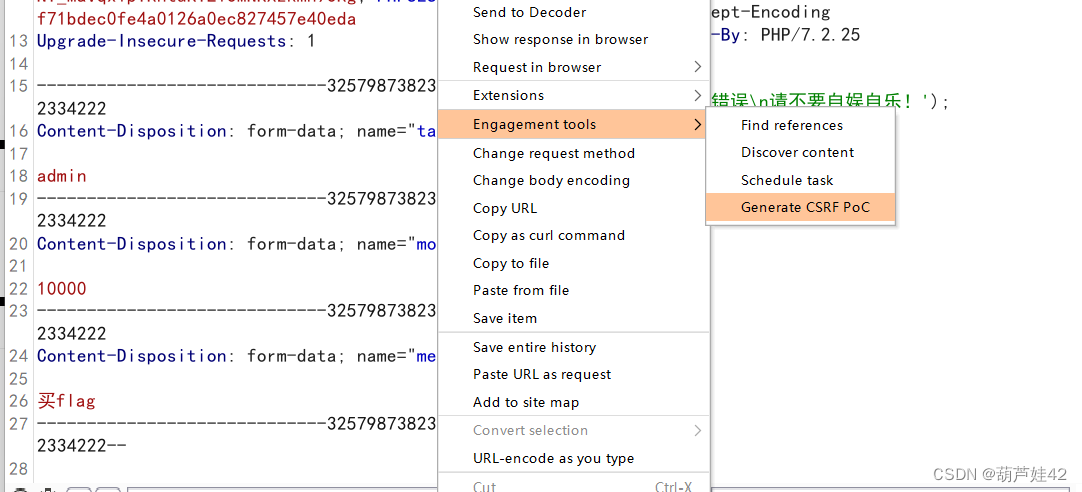Choose Discover content menu entry

pos(797,152)
